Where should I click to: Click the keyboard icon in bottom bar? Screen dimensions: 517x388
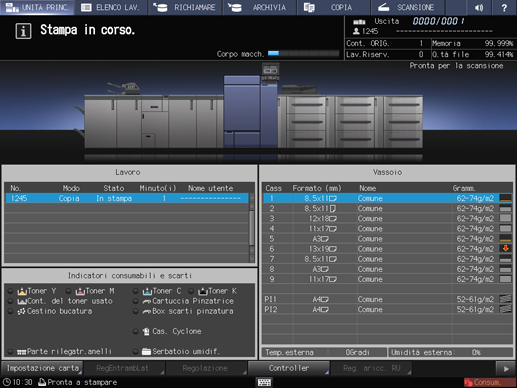pos(264,382)
